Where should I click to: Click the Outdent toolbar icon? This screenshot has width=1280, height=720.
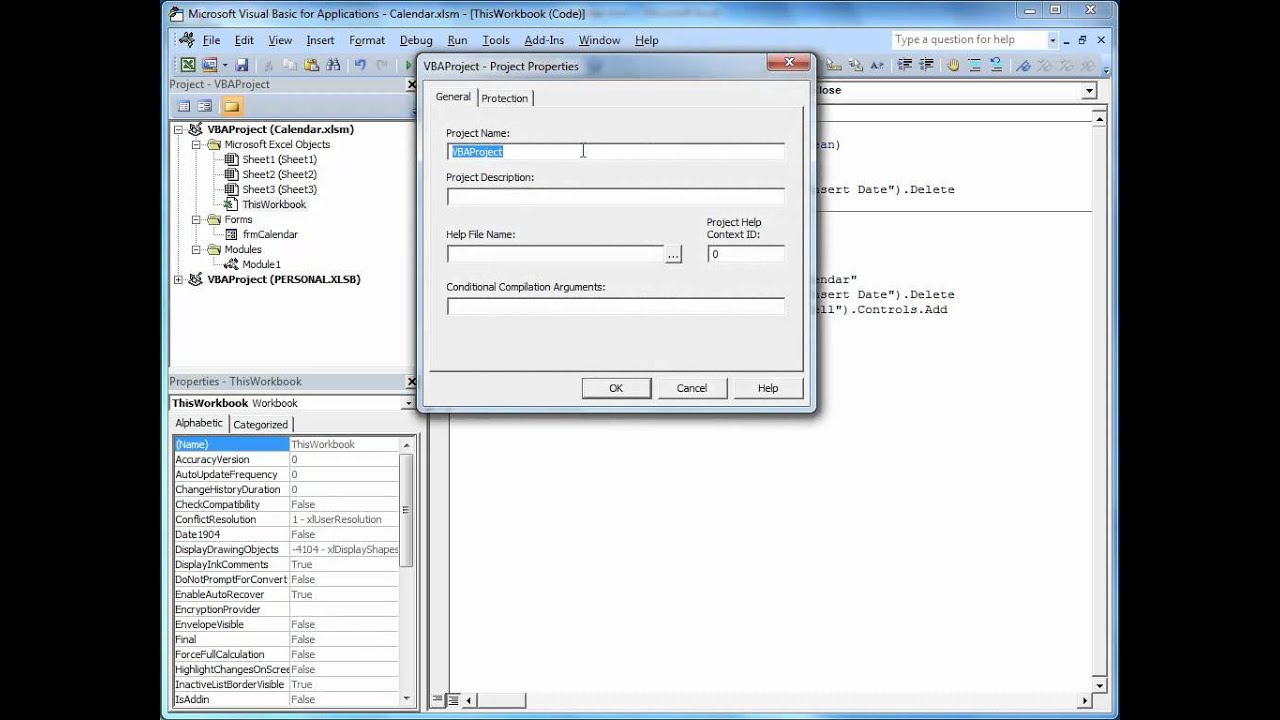point(926,65)
